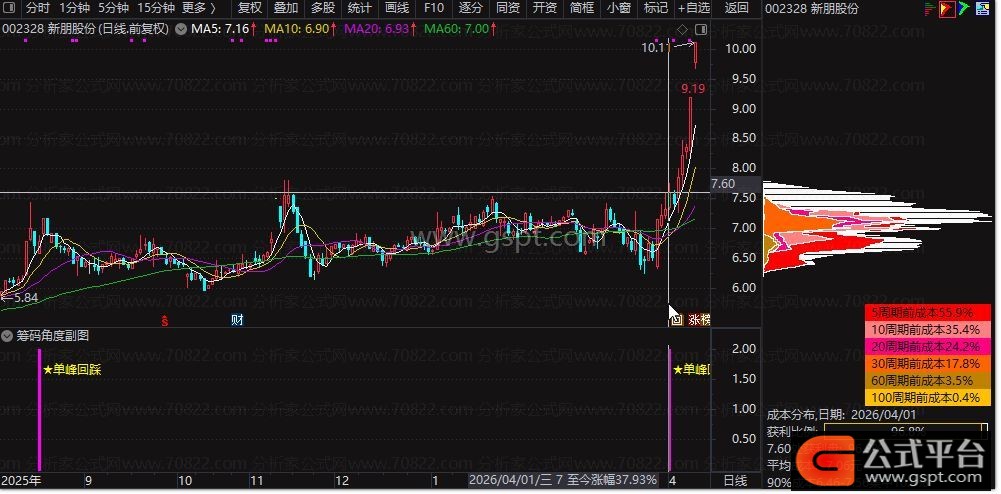Screen dimensions: 1001x494
Task: Click the diamond marker icon above chart
Action: [682, 29]
